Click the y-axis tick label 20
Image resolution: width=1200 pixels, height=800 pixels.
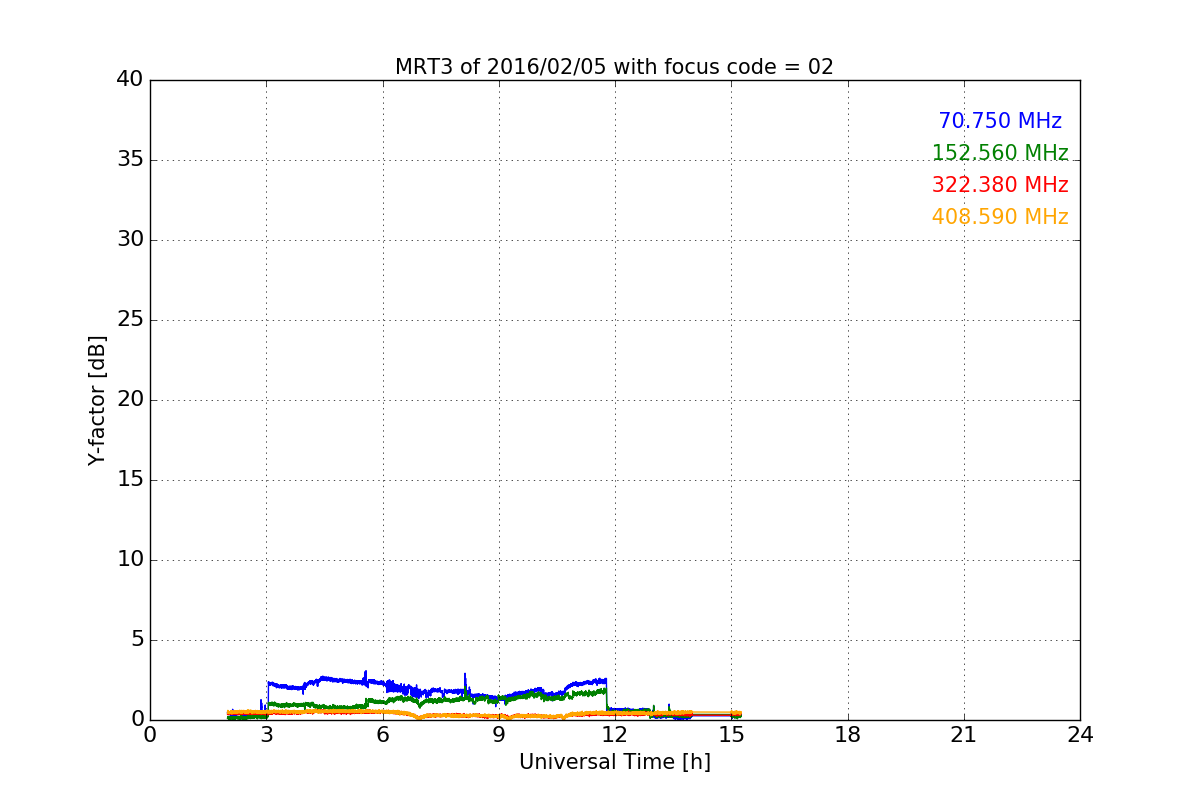pos(130,400)
